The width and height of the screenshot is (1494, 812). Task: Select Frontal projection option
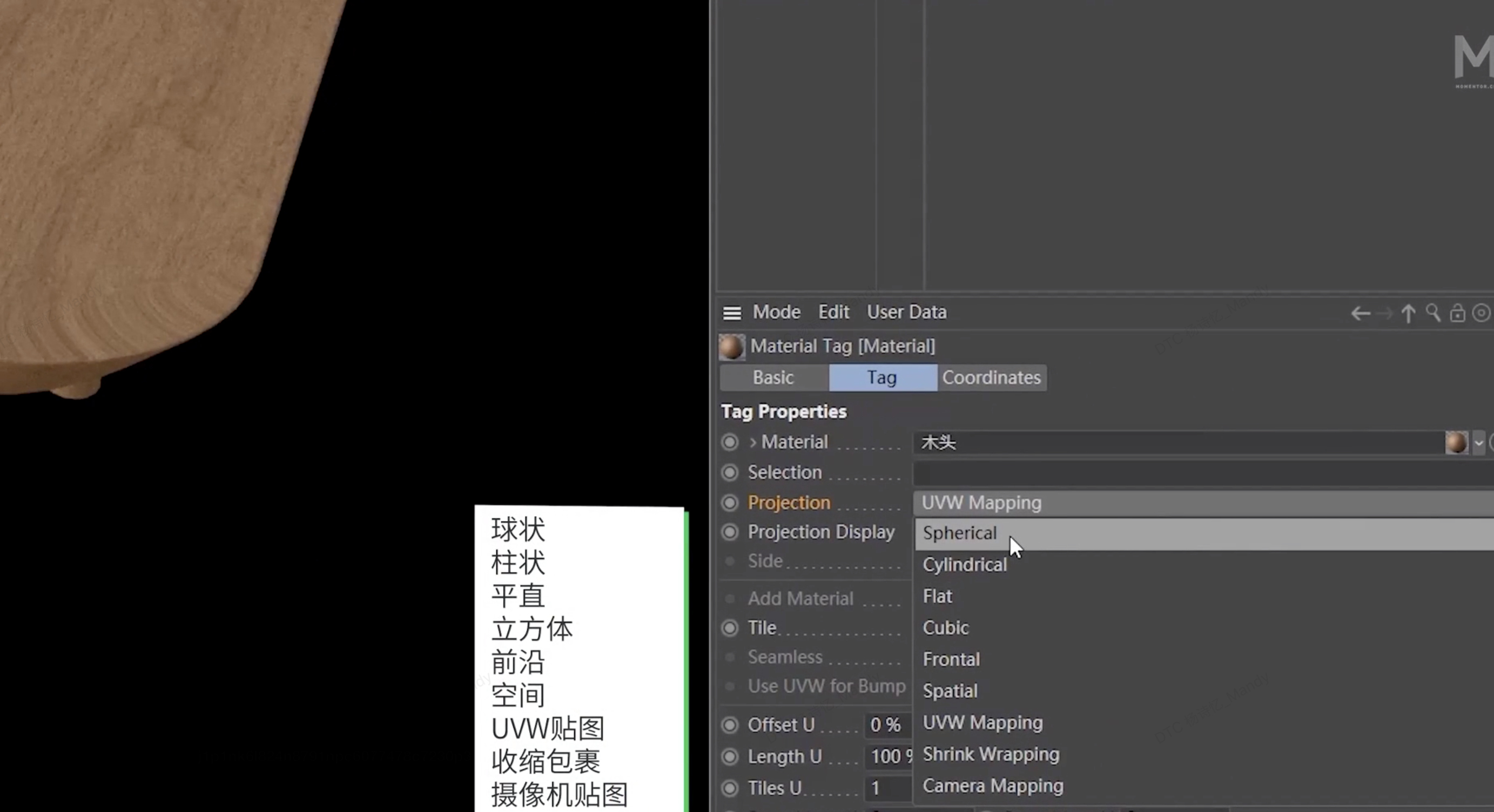click(1204, 660)
